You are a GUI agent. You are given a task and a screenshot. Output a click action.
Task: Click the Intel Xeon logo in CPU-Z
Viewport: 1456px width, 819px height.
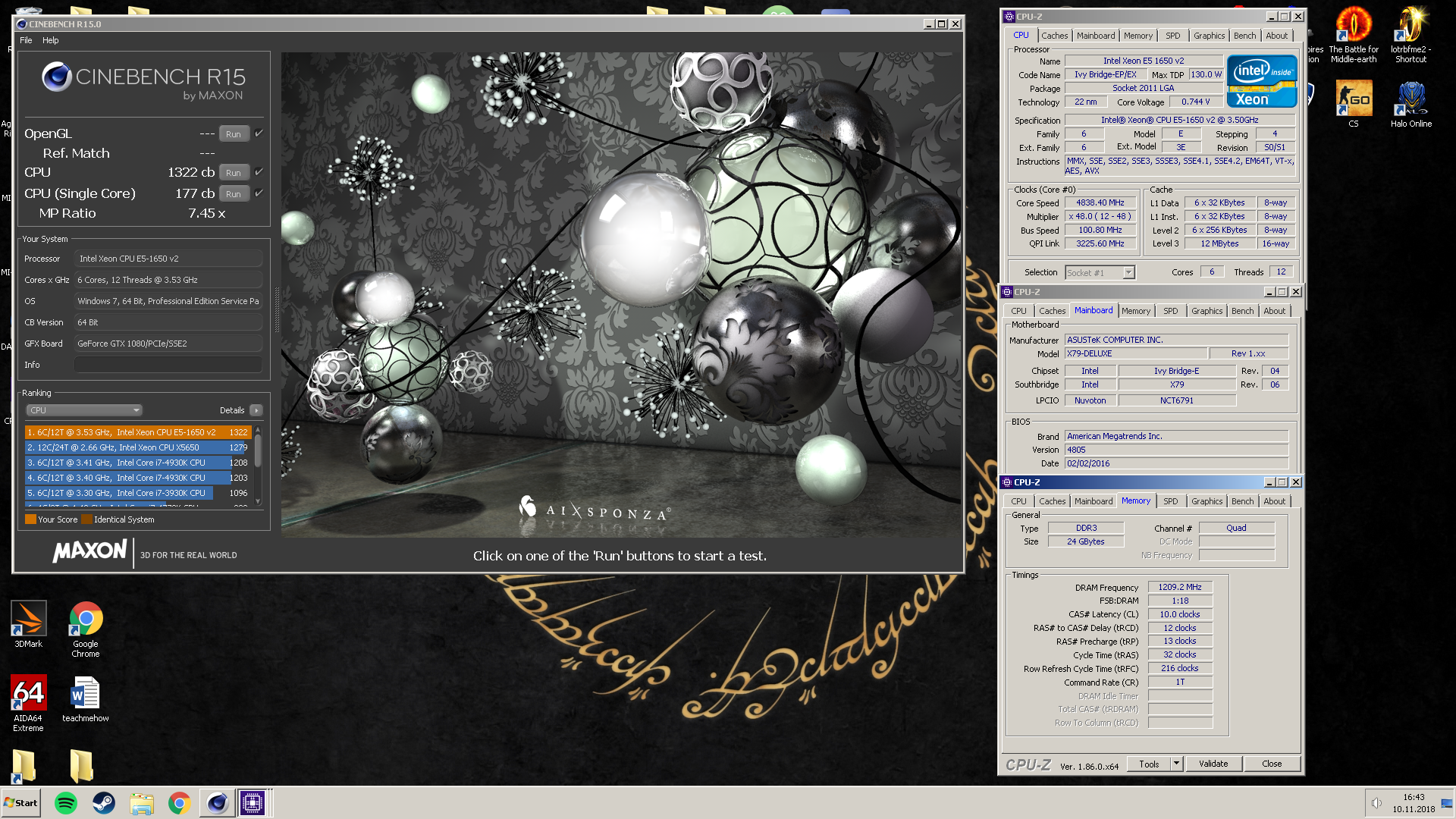pyautogui.click(x=1262, y=81)
